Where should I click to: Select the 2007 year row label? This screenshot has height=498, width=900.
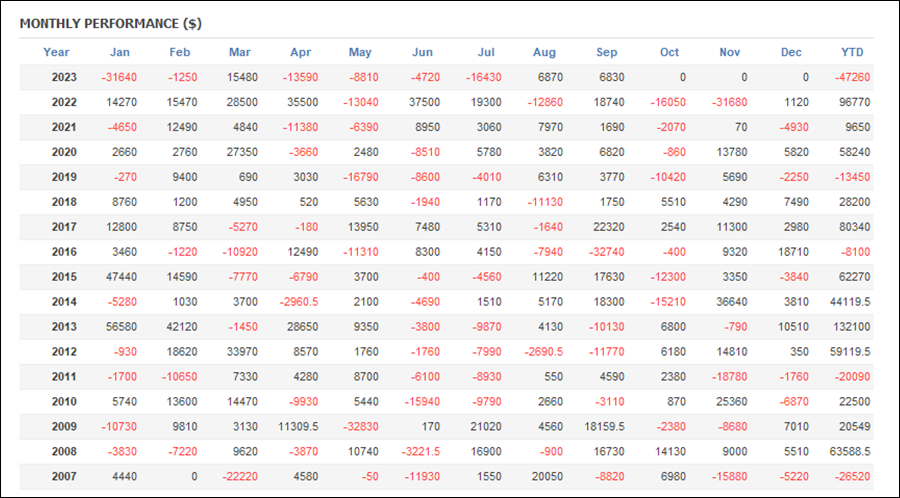64,476
